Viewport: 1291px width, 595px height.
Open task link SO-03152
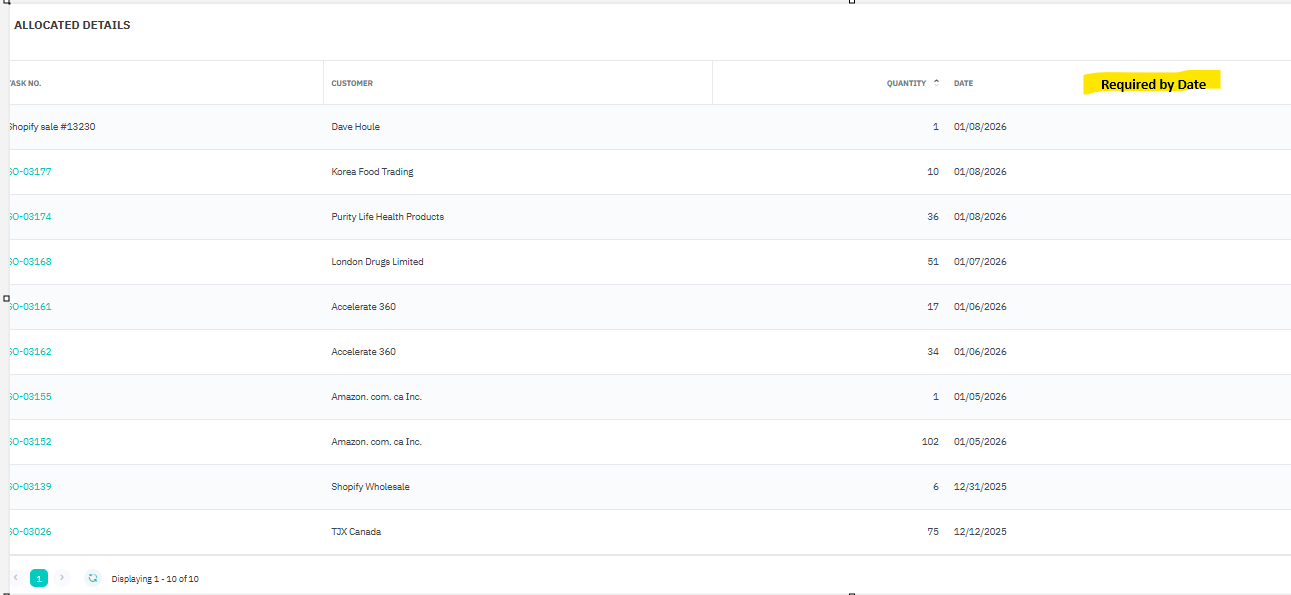click(30, 442)
